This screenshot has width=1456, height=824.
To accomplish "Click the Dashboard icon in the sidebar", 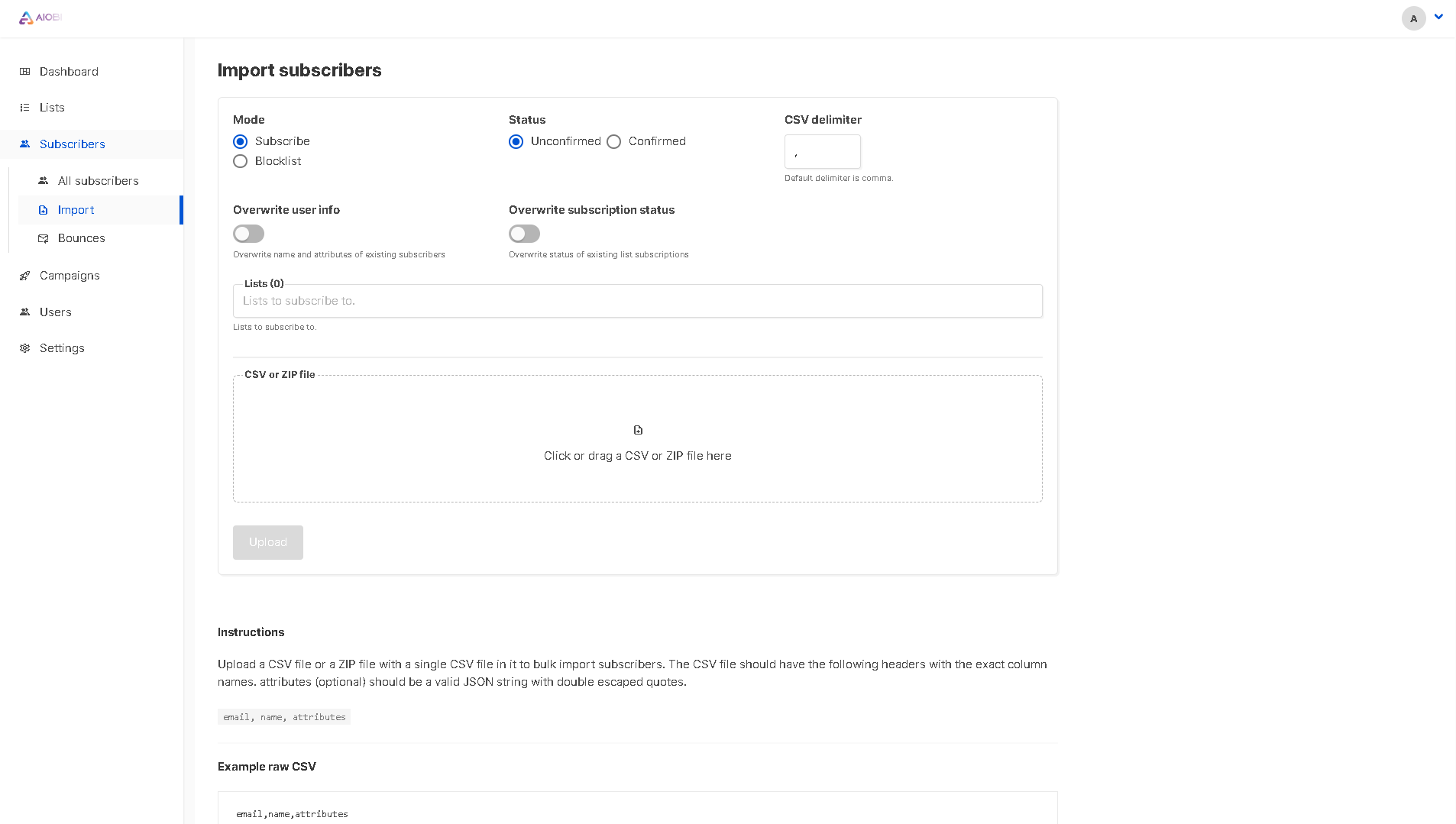I will [25, 72].
